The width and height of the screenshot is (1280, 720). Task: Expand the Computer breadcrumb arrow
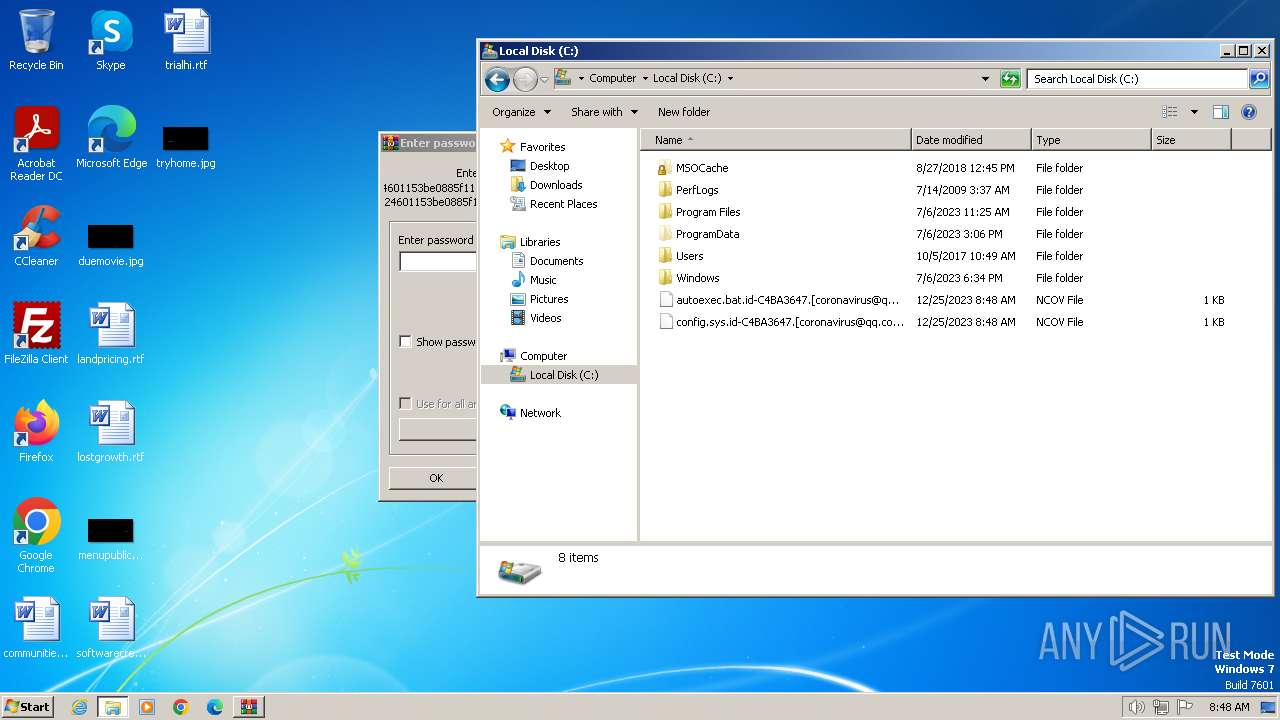point(645,79)
